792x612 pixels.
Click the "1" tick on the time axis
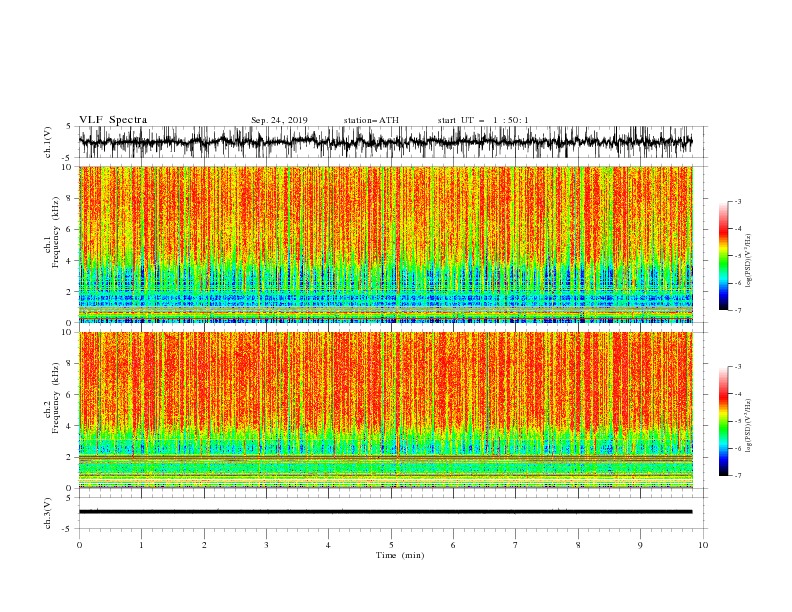tap(141, 545)
